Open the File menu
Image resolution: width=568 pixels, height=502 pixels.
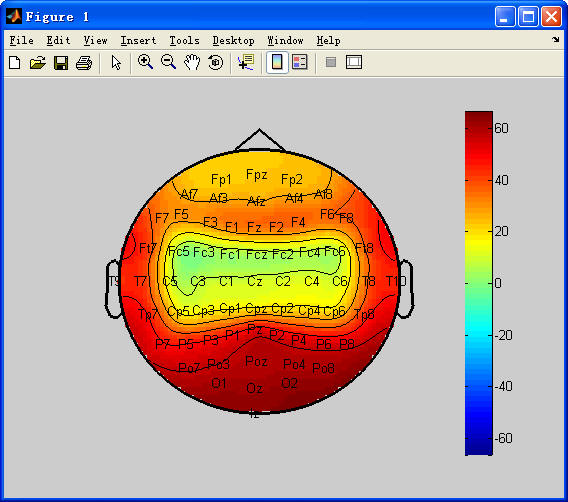(21, 40)
